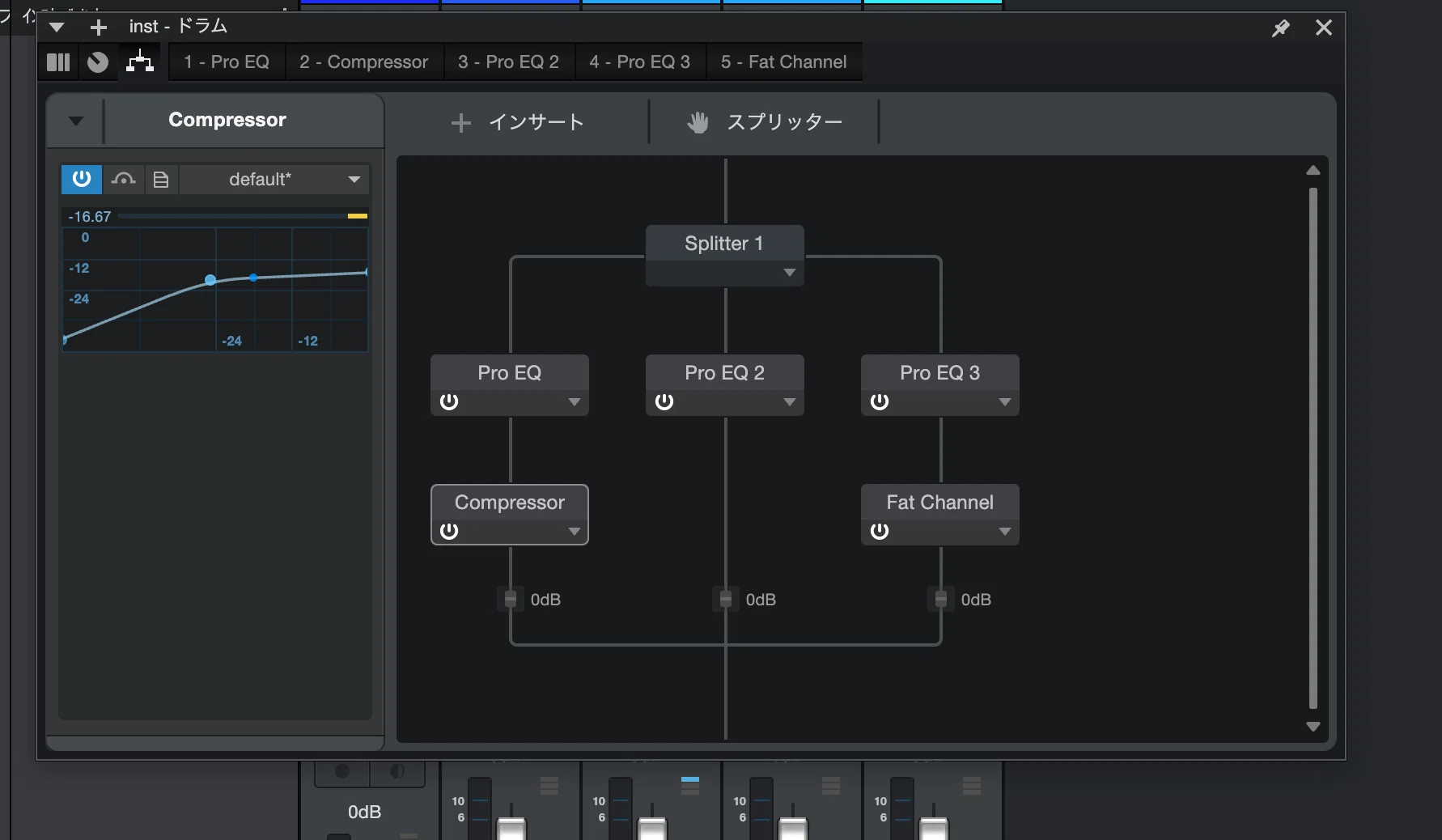
Task: Open the Pro EQ 3 node dropdown arrow
Action: (x=1005, y=402)
